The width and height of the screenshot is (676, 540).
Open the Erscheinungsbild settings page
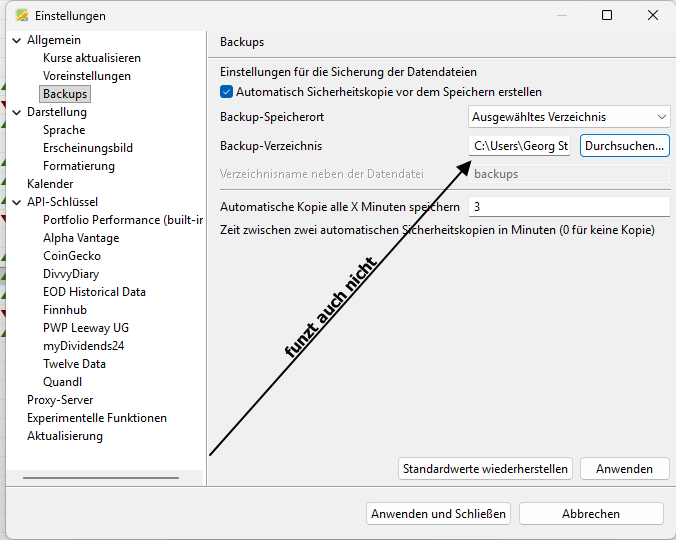click(88, 148)
